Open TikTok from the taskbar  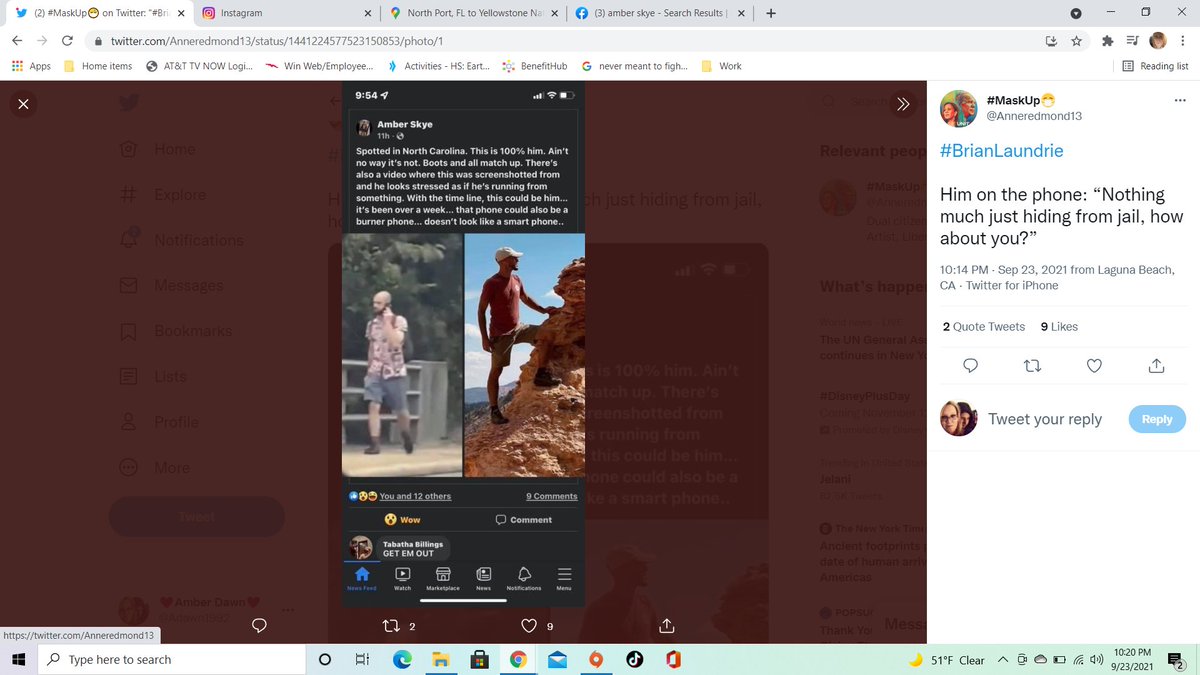[635, 659]
